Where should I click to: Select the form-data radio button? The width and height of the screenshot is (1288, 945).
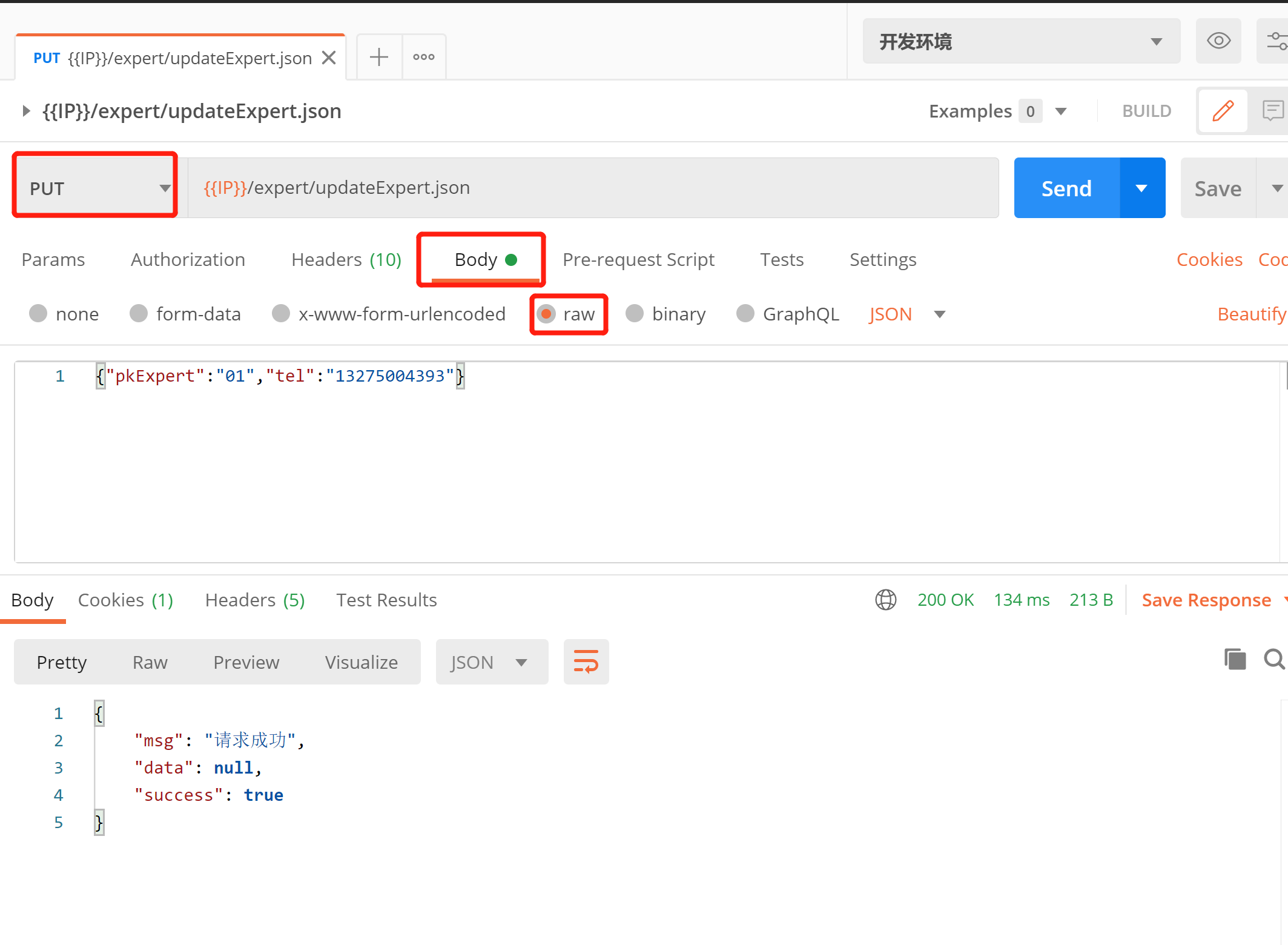tap(139, 314)
